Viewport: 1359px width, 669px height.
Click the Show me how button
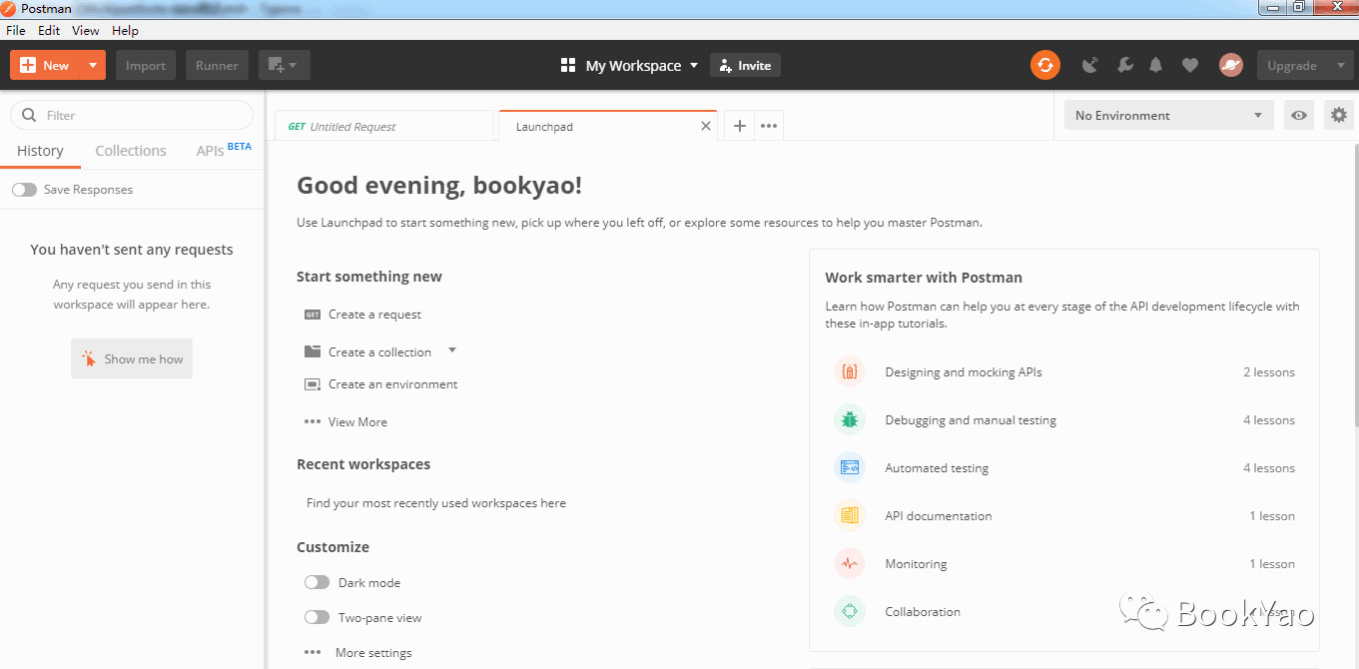132,359
